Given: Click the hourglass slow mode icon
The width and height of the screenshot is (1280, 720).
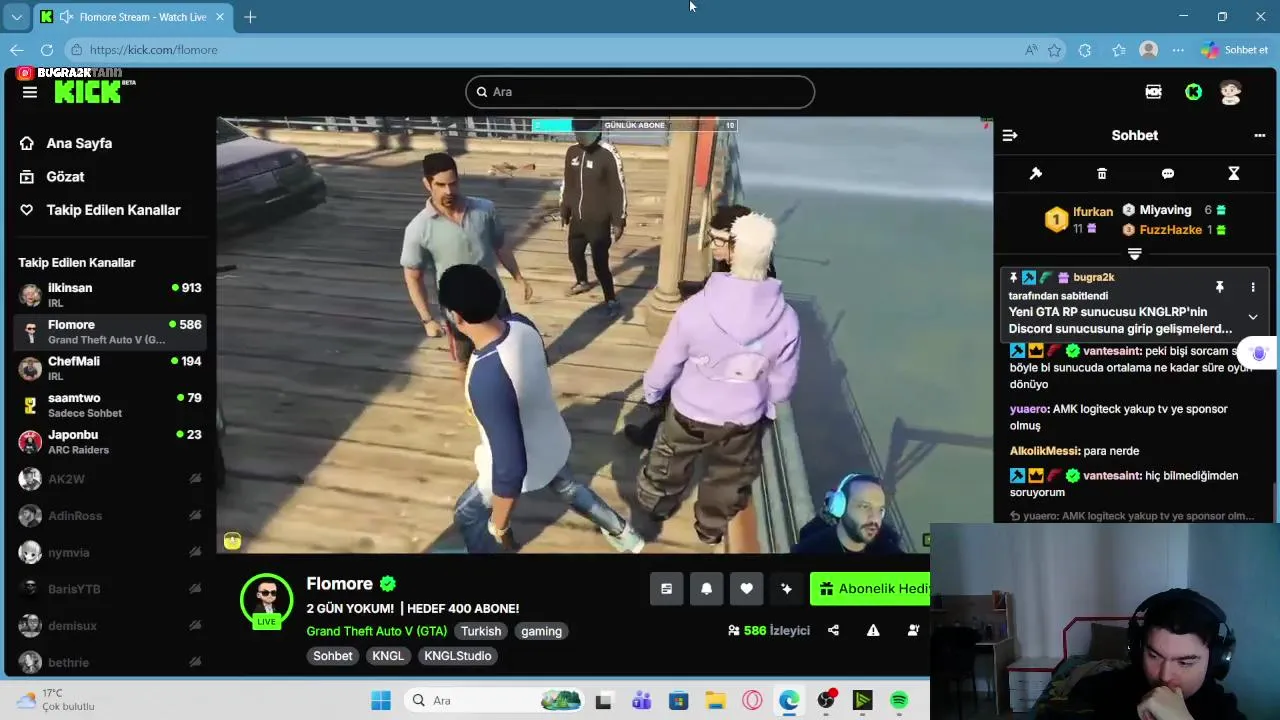Looking at the screenshot, I should click(1234, 173).
